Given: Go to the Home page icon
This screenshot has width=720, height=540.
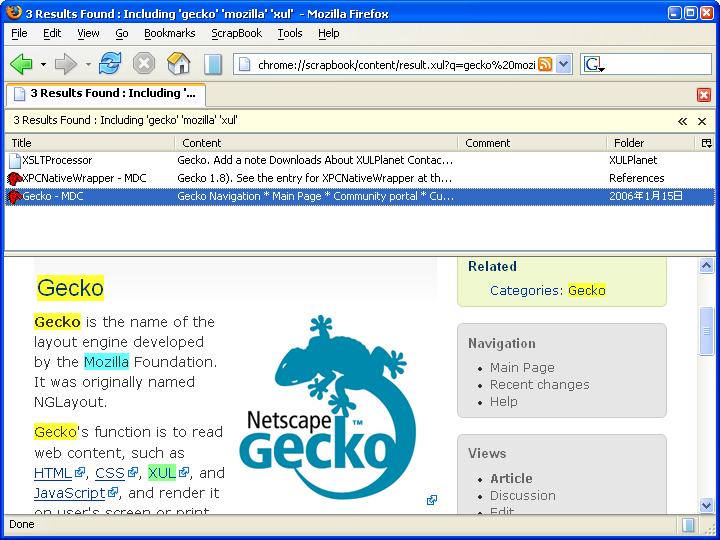Looking at the screenshot, I should point(178,63).
